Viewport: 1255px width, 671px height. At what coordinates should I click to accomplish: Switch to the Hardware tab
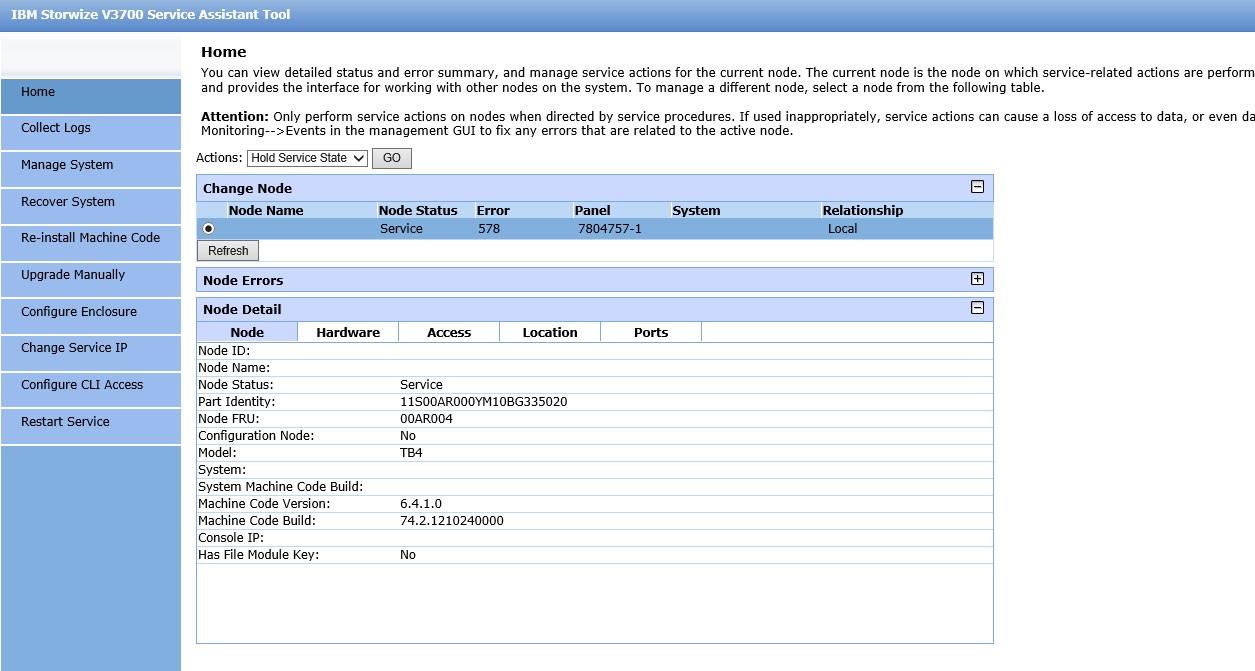pyautogui.click(x=347, y=331)
